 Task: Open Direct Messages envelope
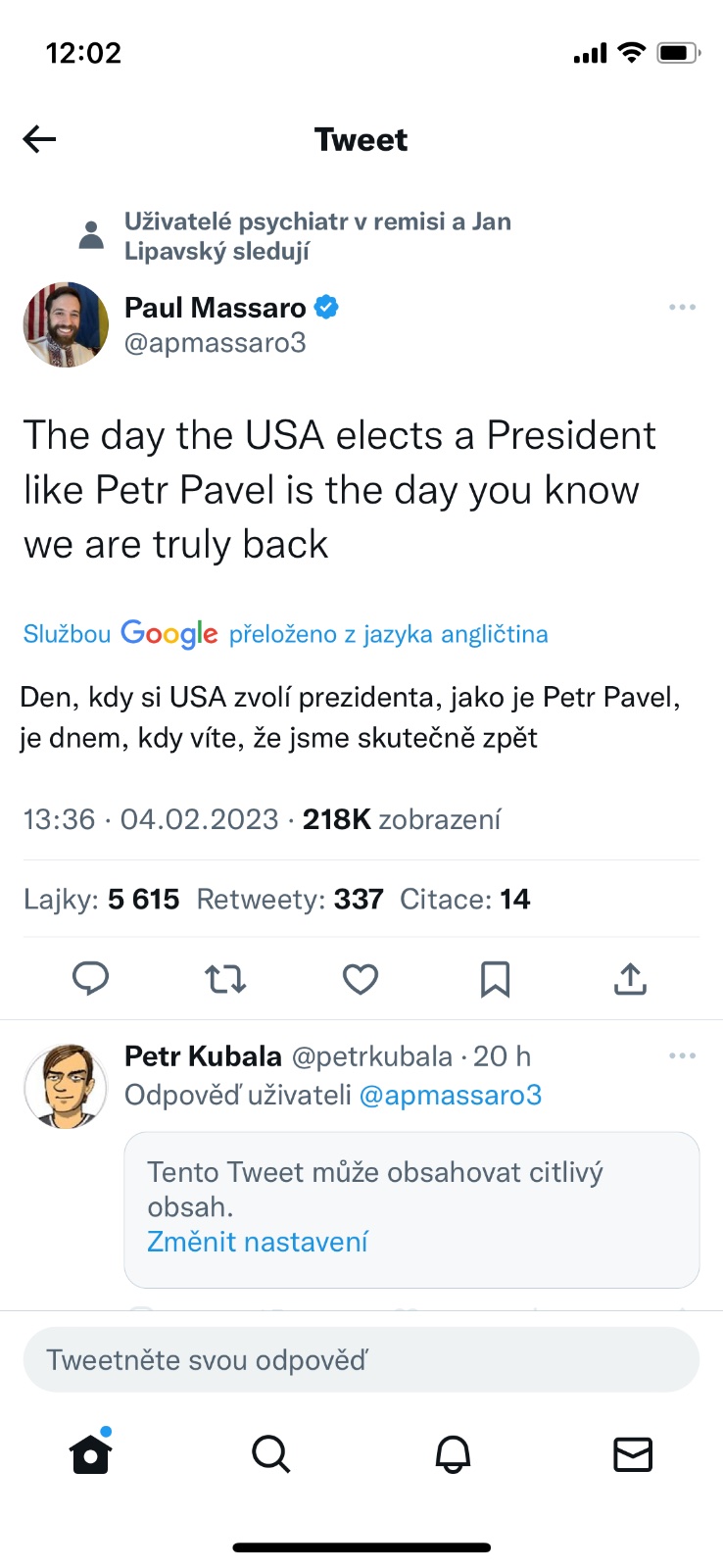point(633,1454)
